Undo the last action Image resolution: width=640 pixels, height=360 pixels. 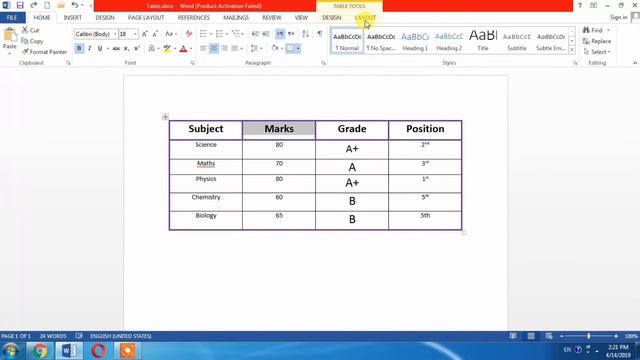coord(74,5)
